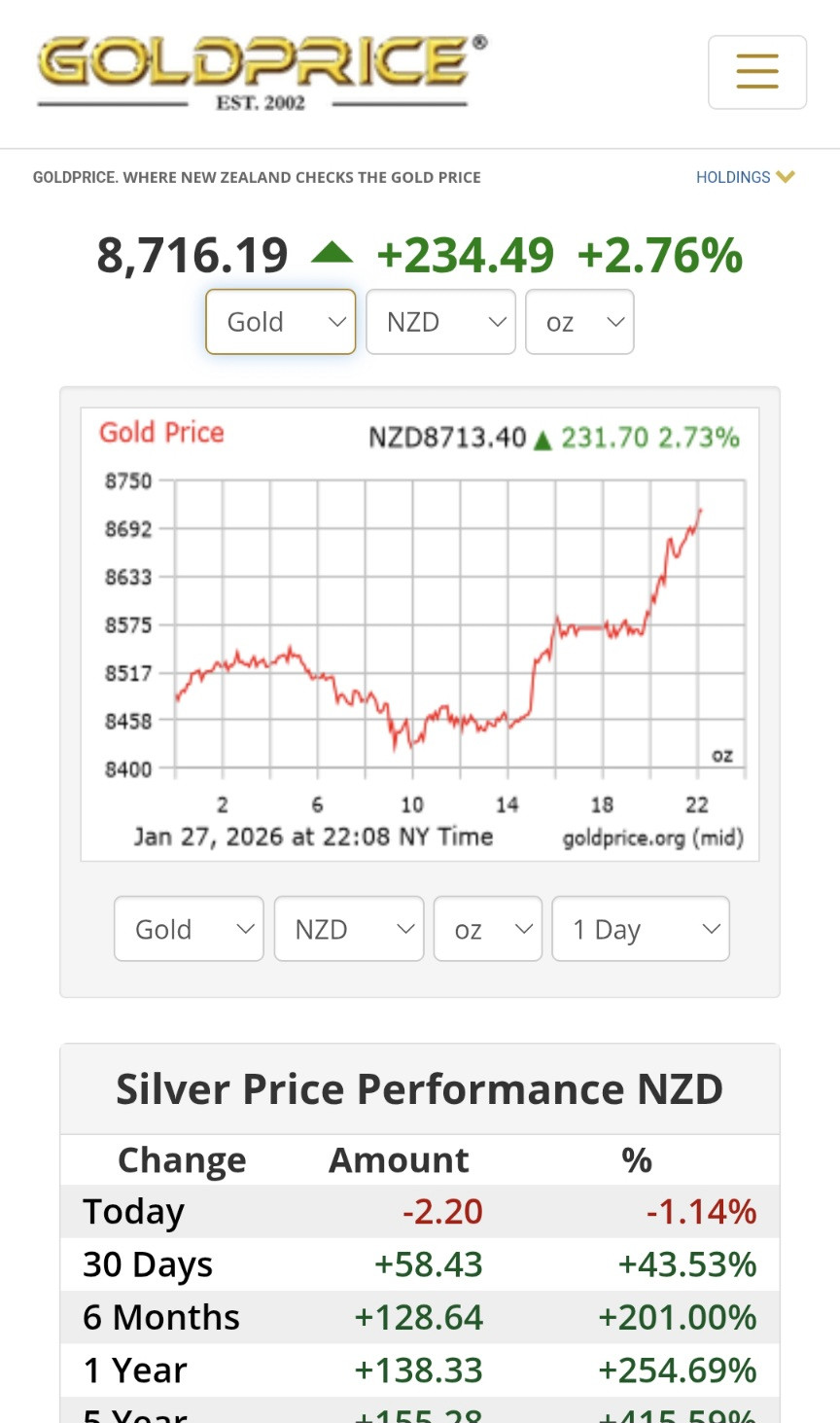Select the 30 Days performance row
The height and width of the screenshot is (1423, 840).
420,1264
